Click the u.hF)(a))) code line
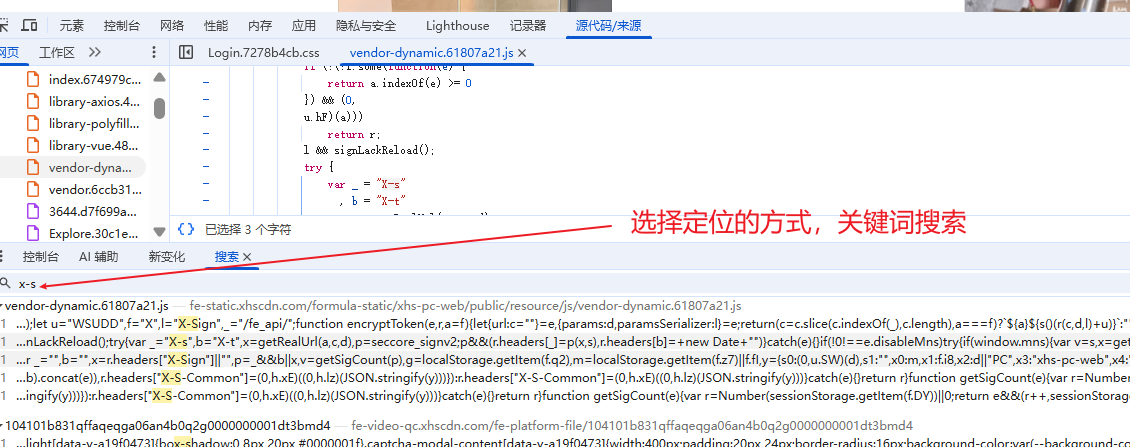Viewport: 1130px width, 447px height. pos(334,117)
